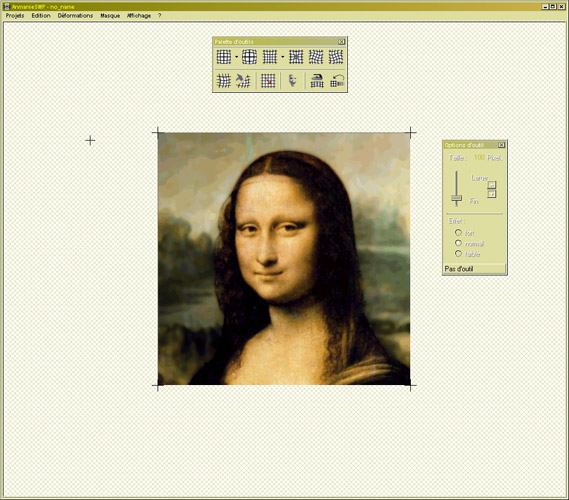Select the bird and grid tool

click(243, 81)
